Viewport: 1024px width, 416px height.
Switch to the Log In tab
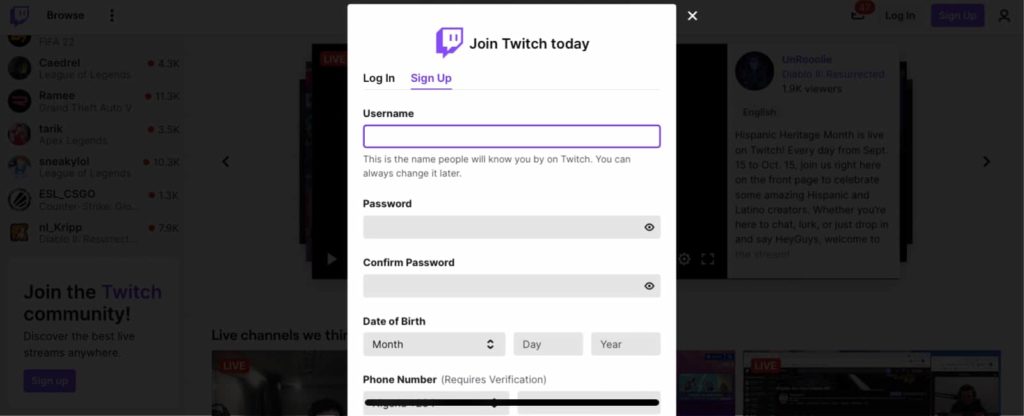(379, 78)
